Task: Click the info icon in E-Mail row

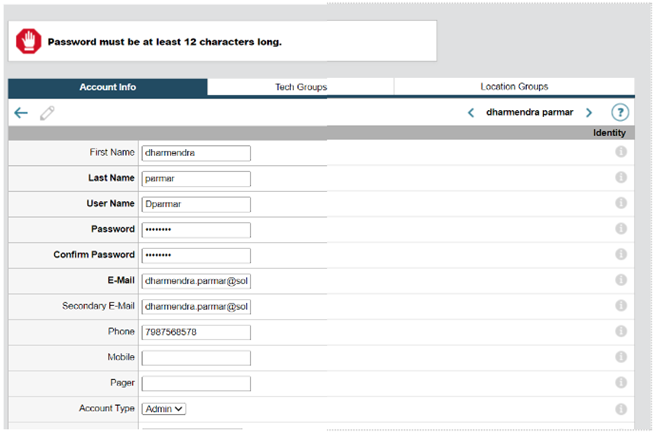Action: click(x=621, y=280)
